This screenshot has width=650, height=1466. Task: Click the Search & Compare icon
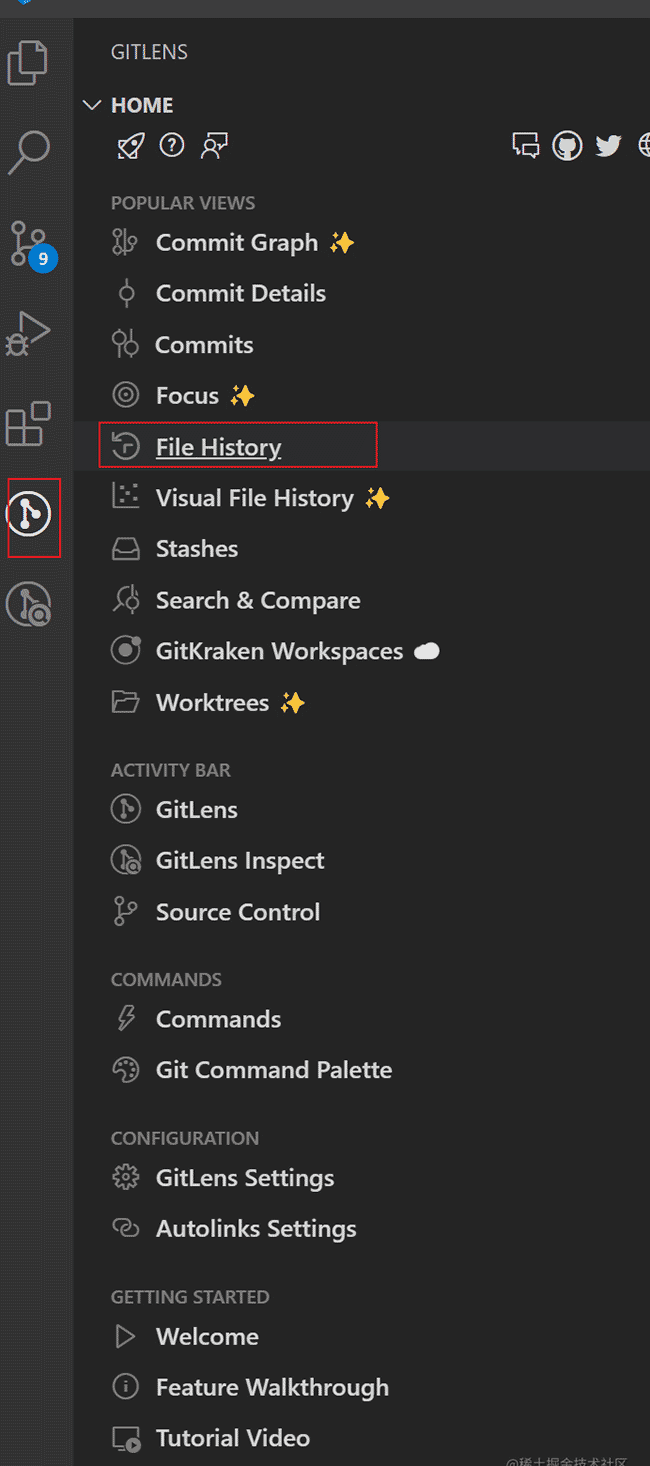click(x=125, y=600)
